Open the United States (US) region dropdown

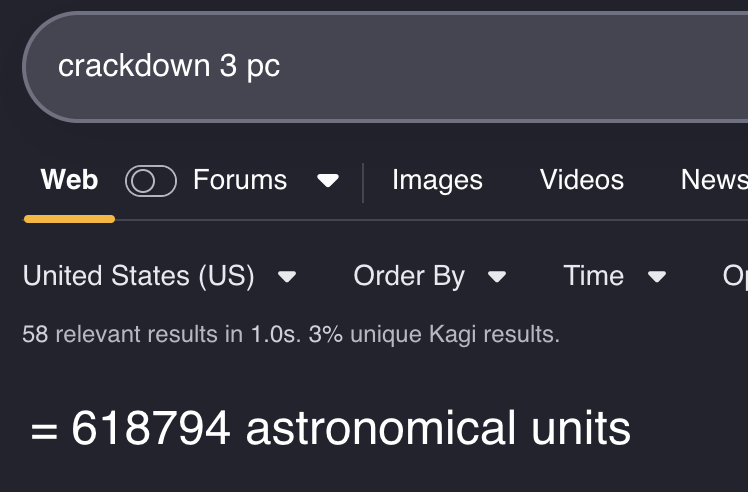[x=139, y=276]
